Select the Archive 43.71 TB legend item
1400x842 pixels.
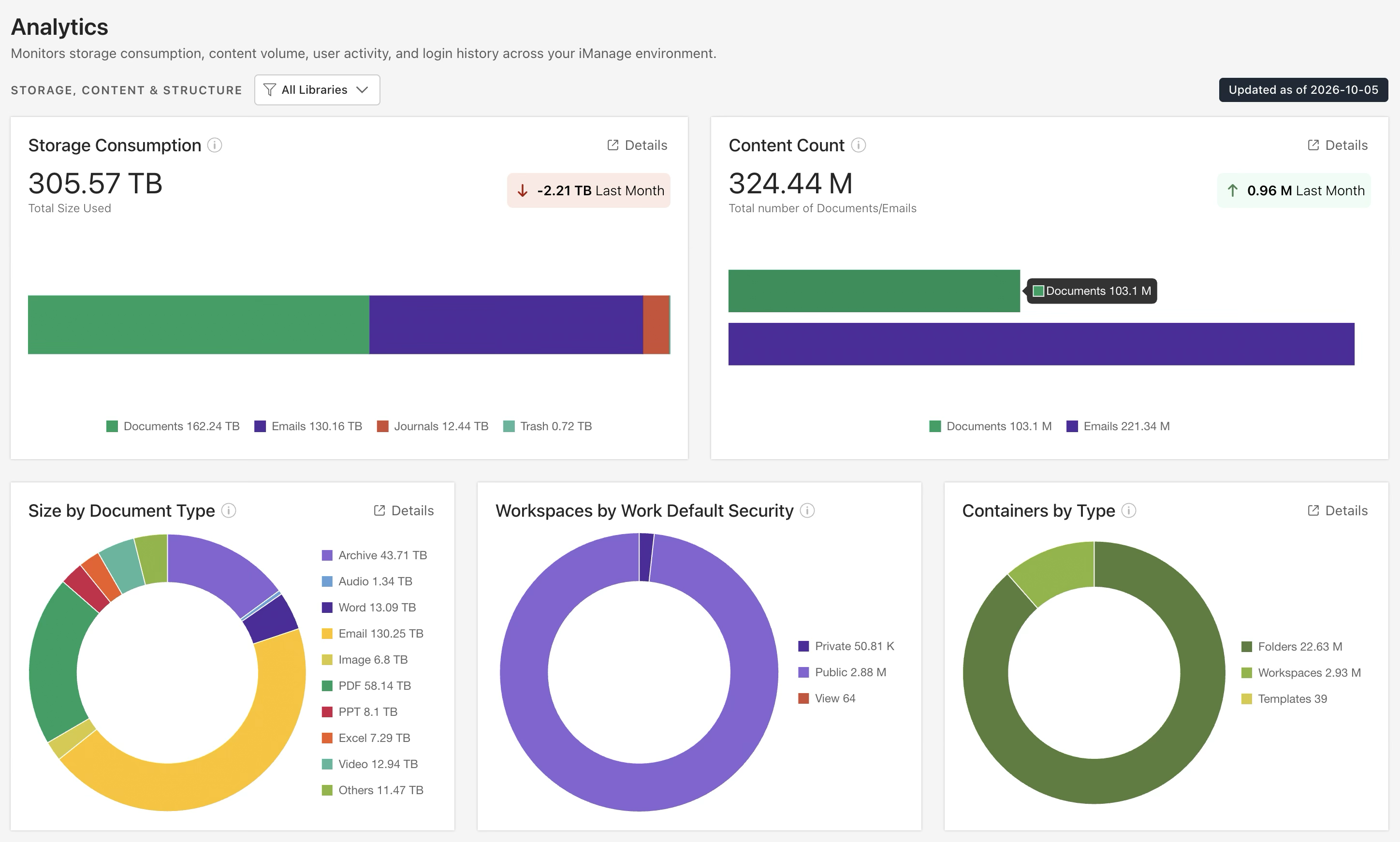point(375,555)
